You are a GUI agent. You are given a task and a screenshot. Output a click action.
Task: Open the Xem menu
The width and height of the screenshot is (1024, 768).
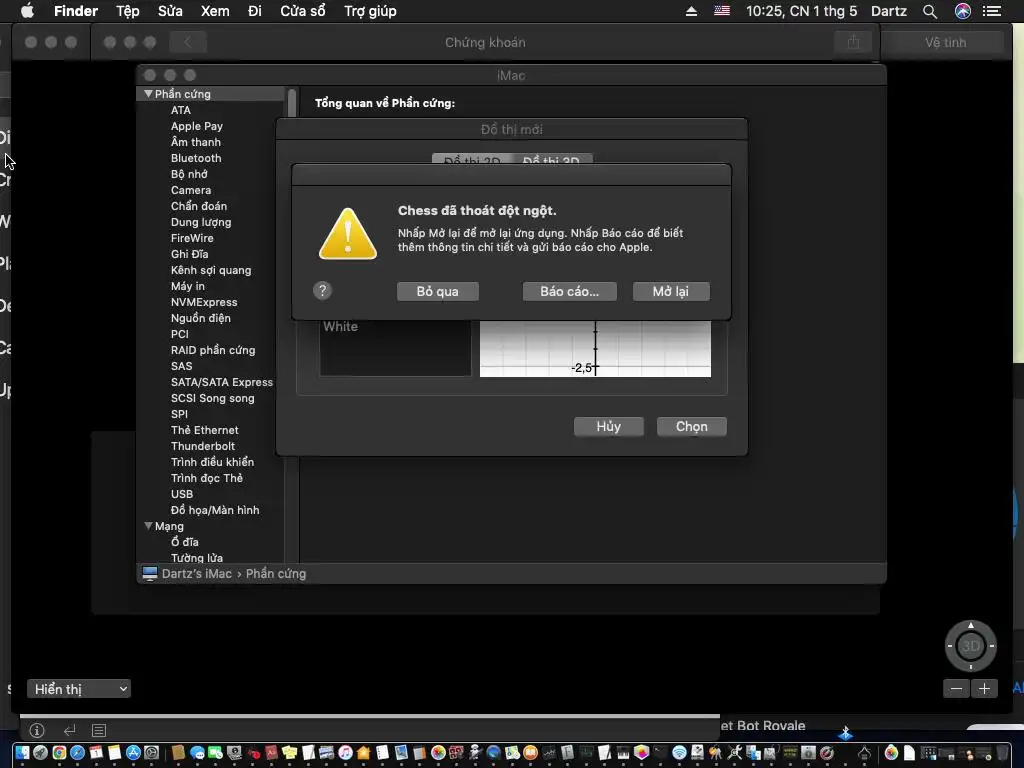click(215, 11)
